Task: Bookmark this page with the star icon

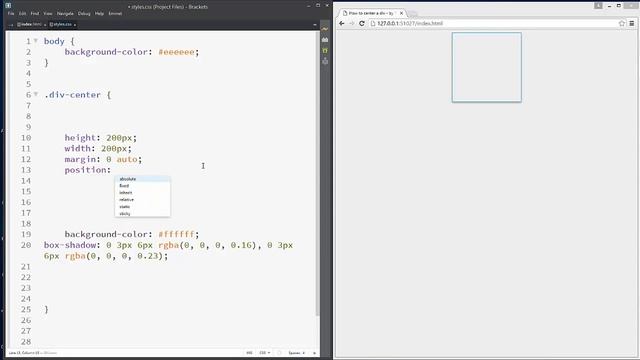Action: pos(622,24)
